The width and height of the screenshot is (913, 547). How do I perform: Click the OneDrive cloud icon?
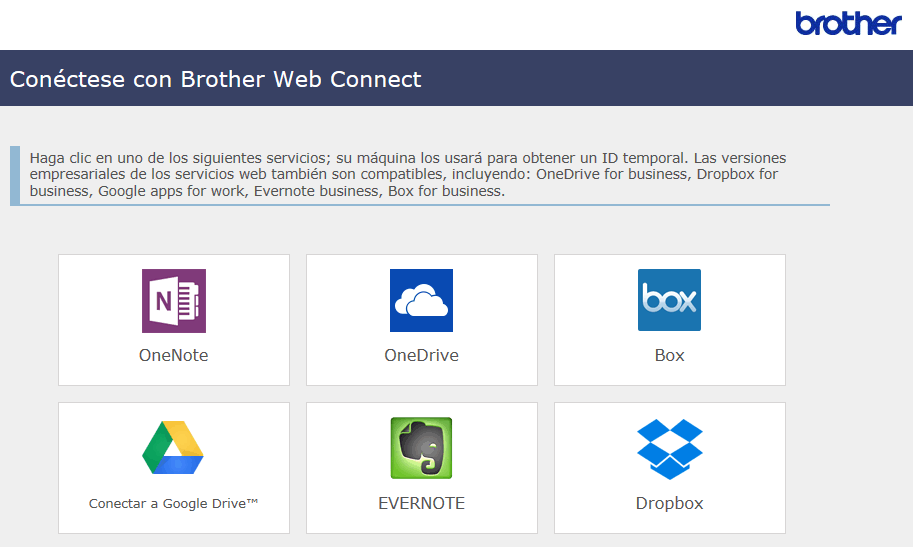(x=422, y=301)
